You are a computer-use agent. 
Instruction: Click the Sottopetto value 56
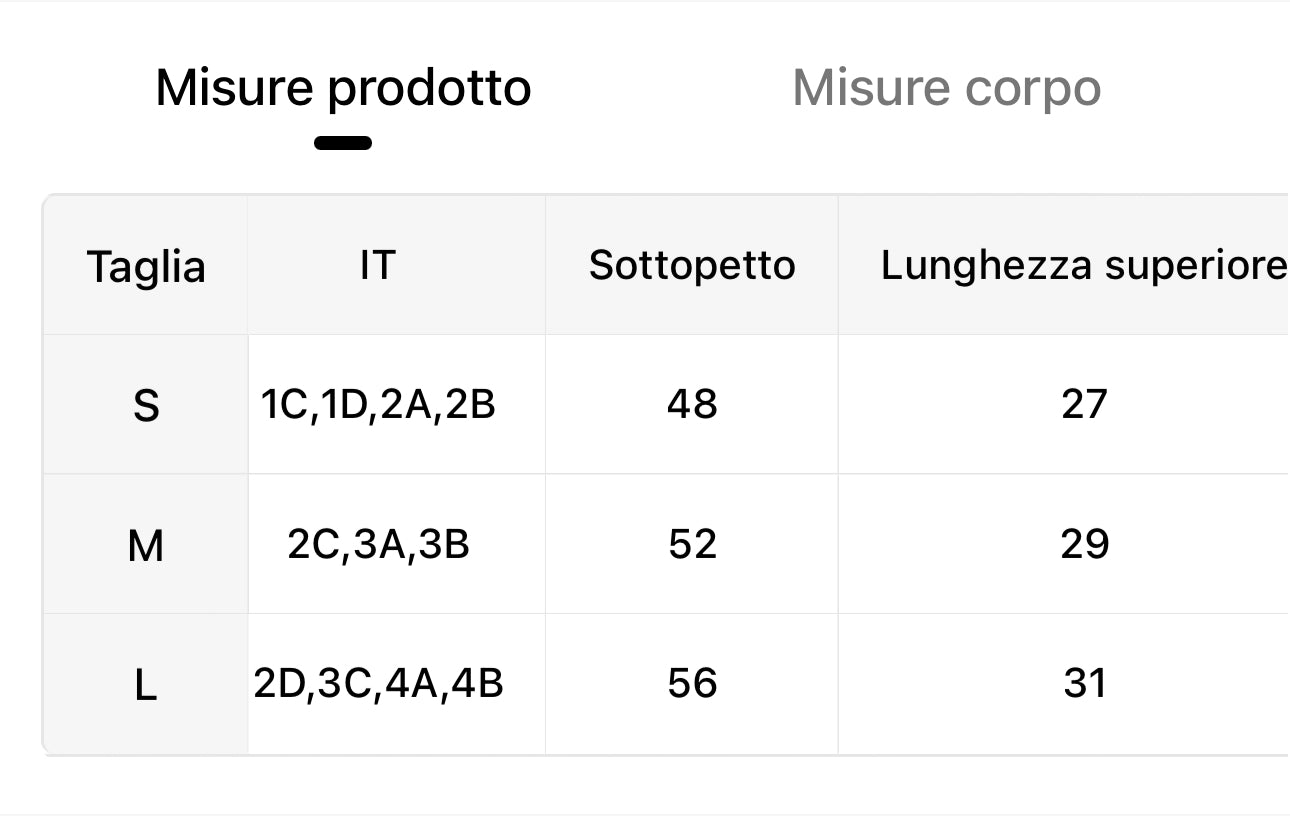tap(692, 684)
